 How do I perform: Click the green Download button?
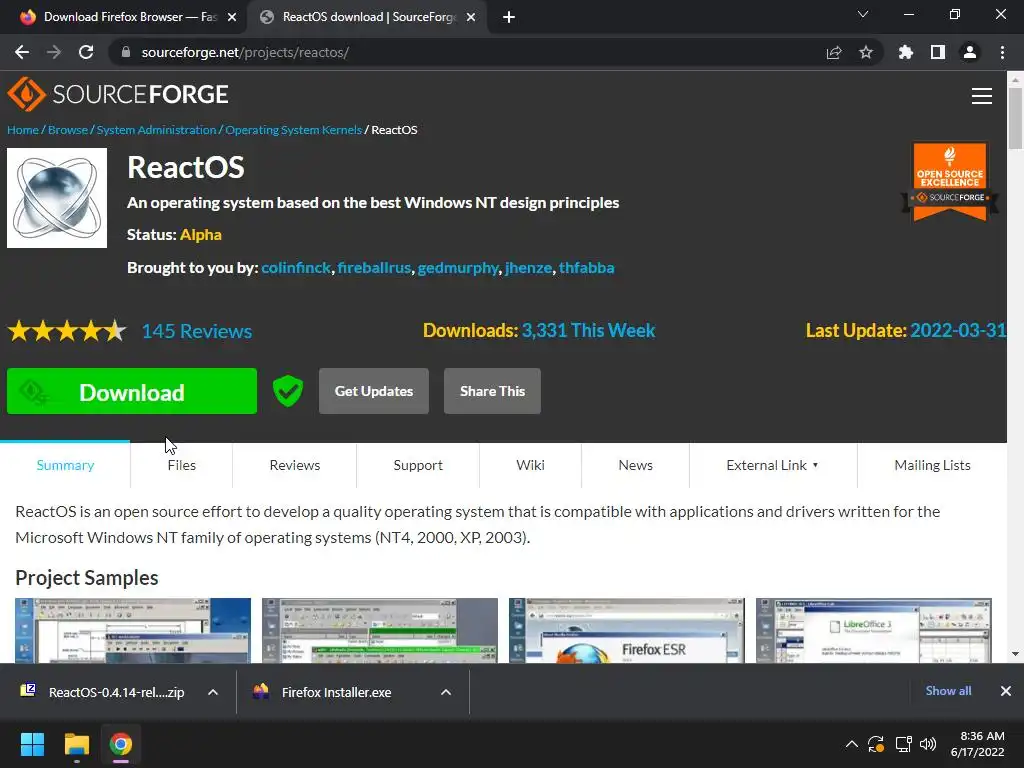(x=132, y=391)
